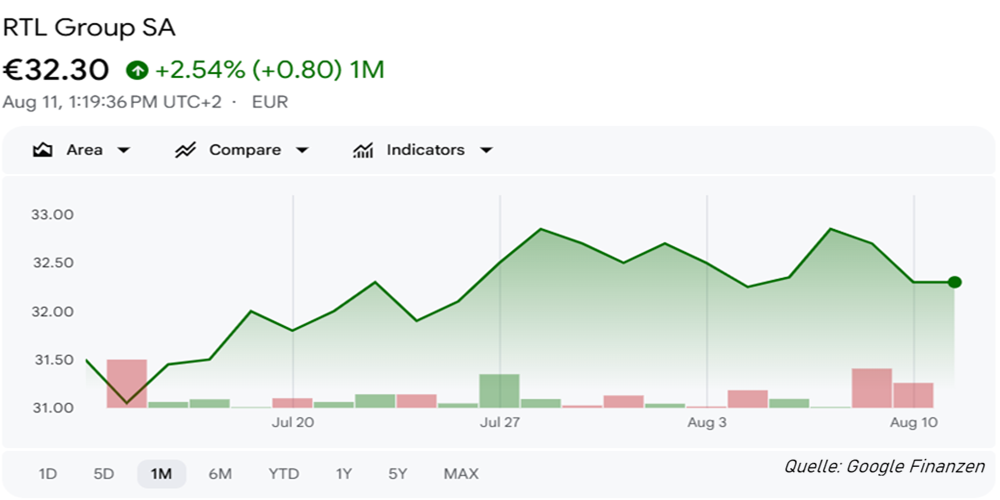
Task: Click the Indicators bar-chart icon
Action: [x=363, y=151]
